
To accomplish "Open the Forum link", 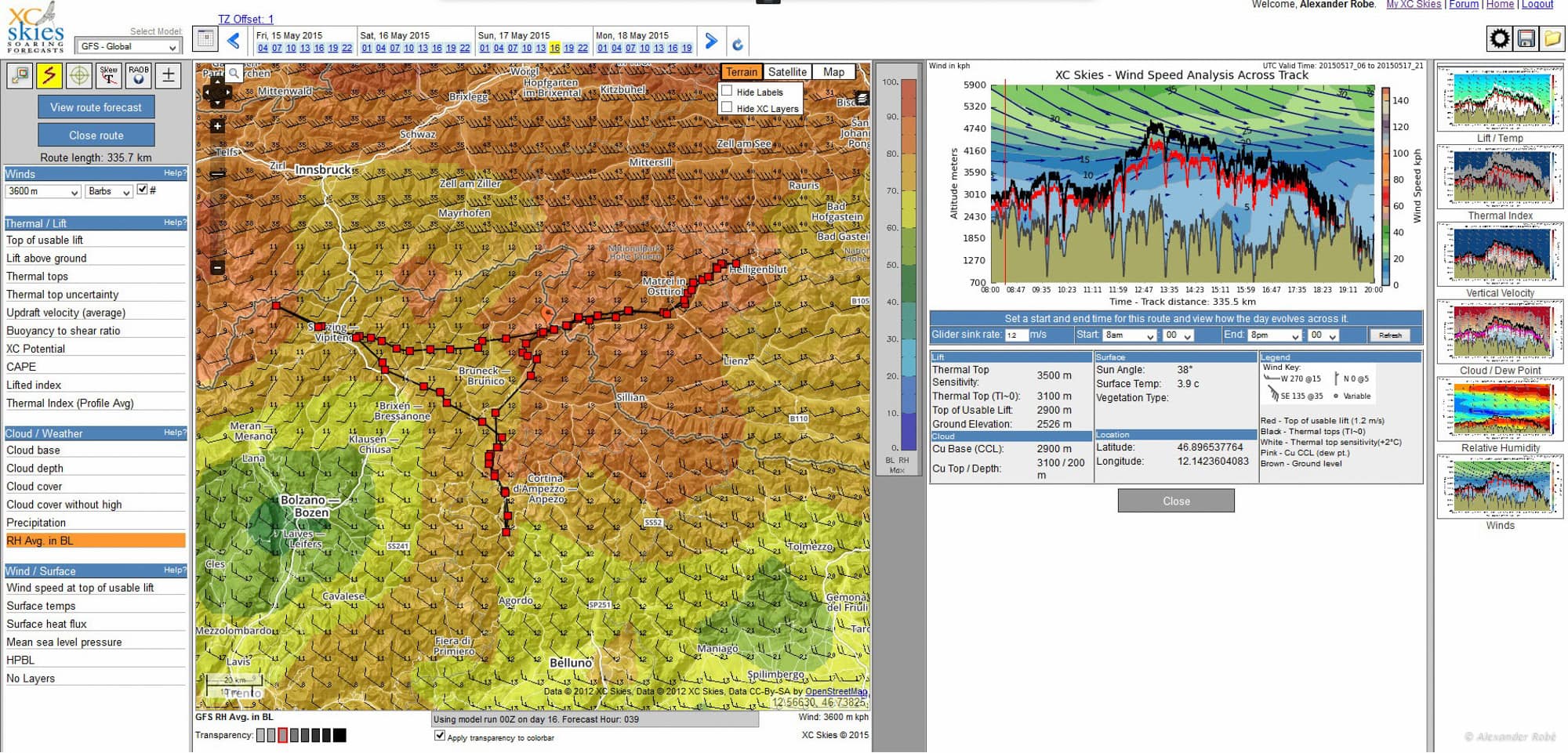I will point(1464,5).
